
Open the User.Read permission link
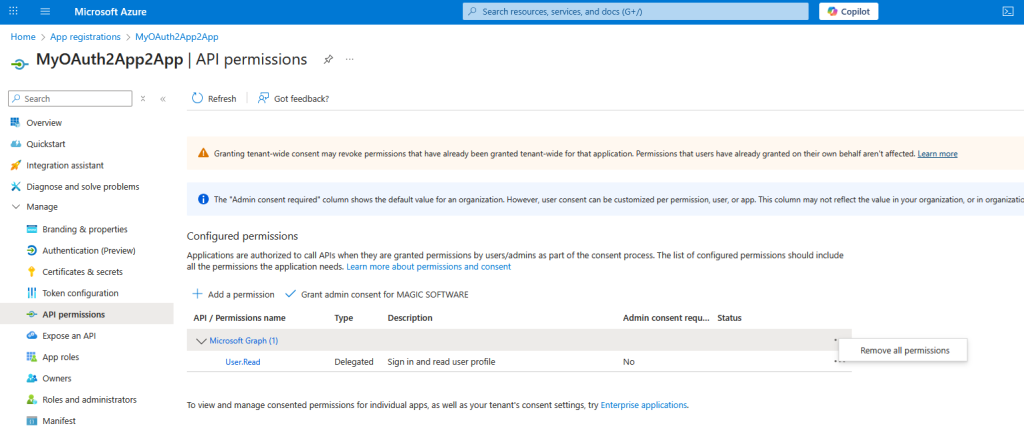(x=242, y=362)
